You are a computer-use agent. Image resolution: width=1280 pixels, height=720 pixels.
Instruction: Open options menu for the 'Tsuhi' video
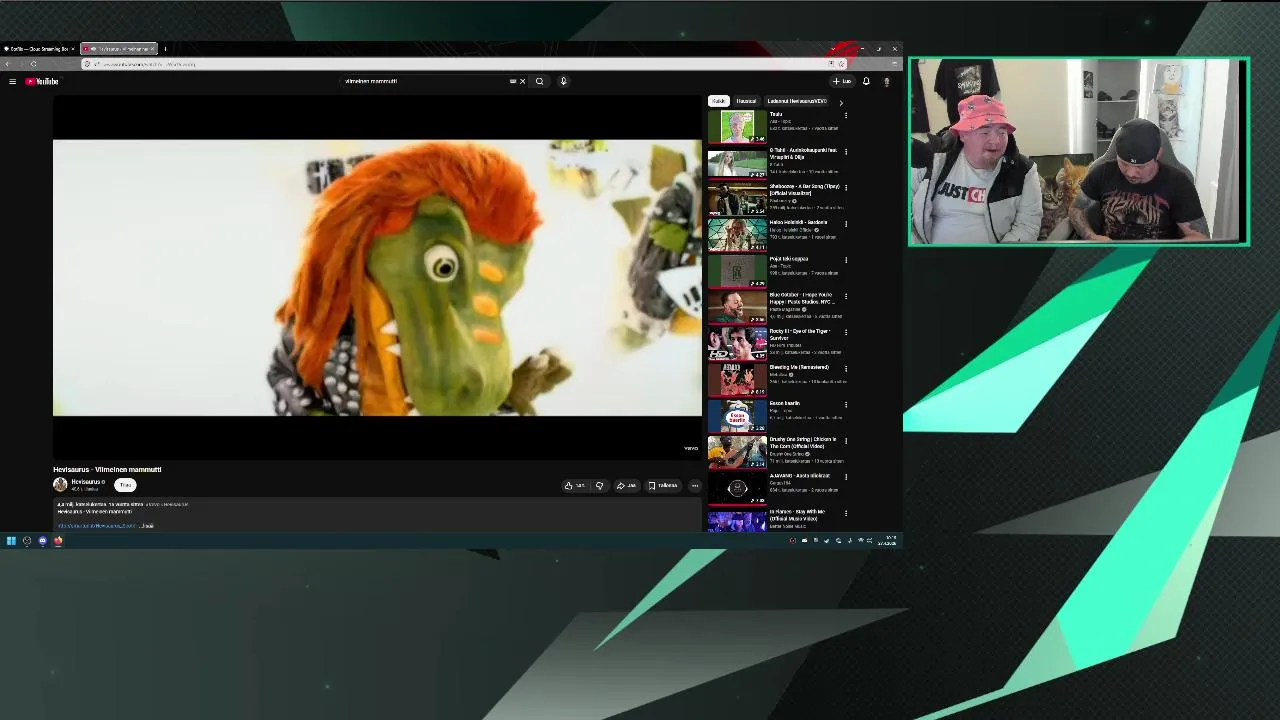846,115
